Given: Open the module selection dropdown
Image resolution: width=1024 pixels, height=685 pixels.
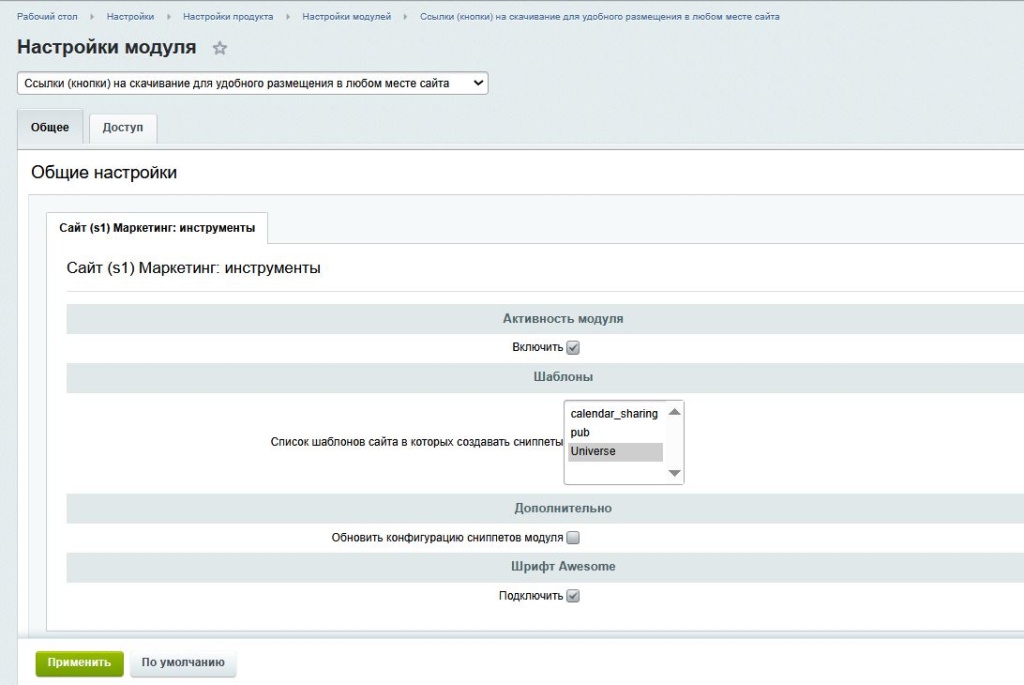Looking at the screenshot, I should click(252, 83).
